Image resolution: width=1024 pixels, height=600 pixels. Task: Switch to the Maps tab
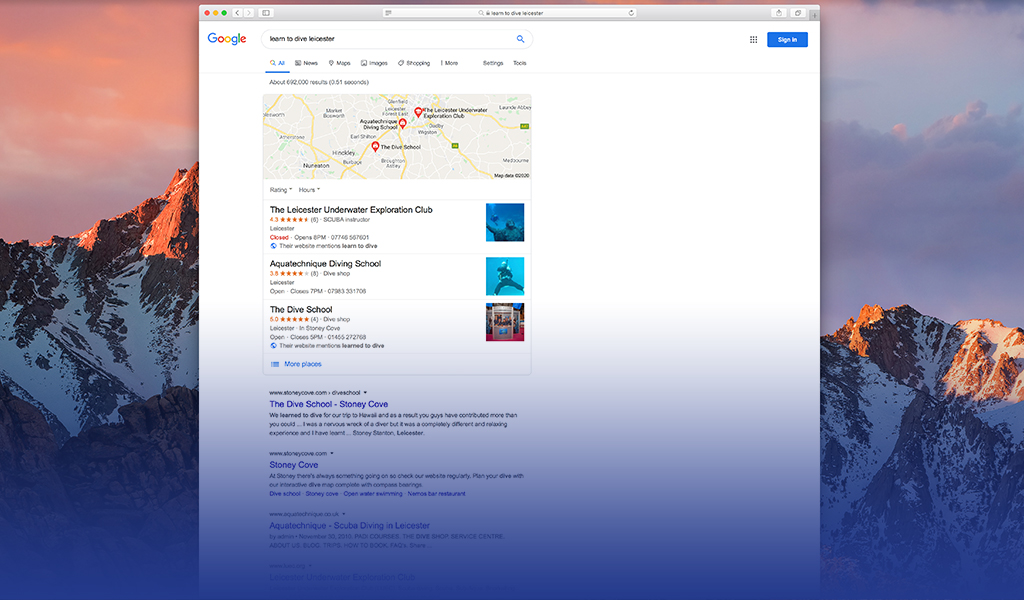pyautogui.click(x=340, y=63)
